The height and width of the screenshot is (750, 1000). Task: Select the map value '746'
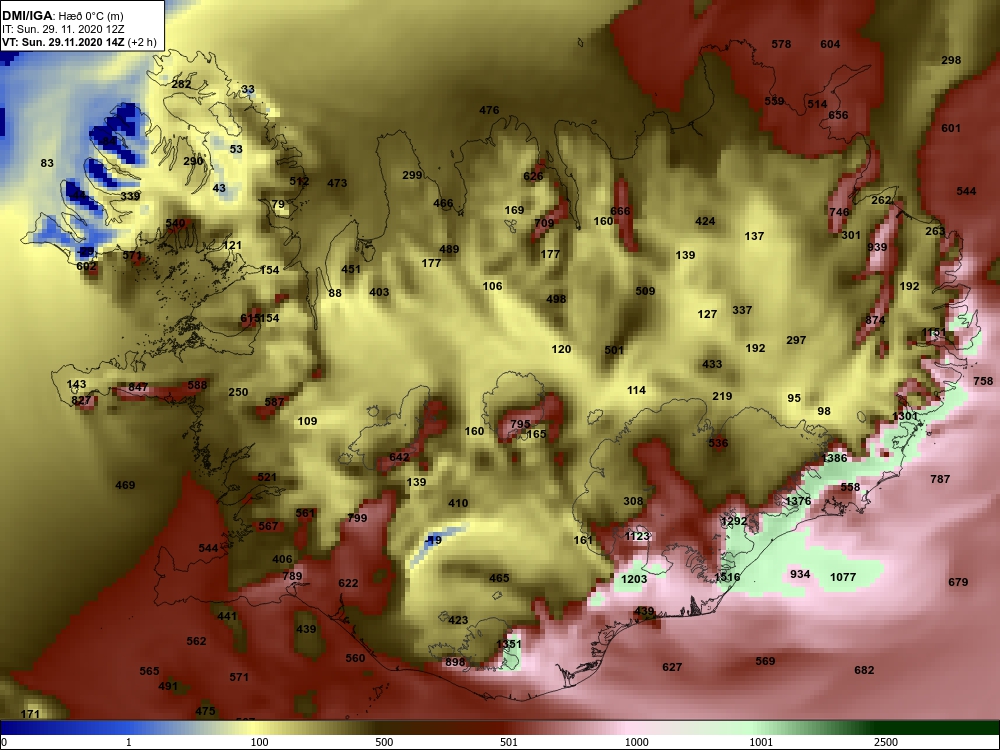point(839,212)
